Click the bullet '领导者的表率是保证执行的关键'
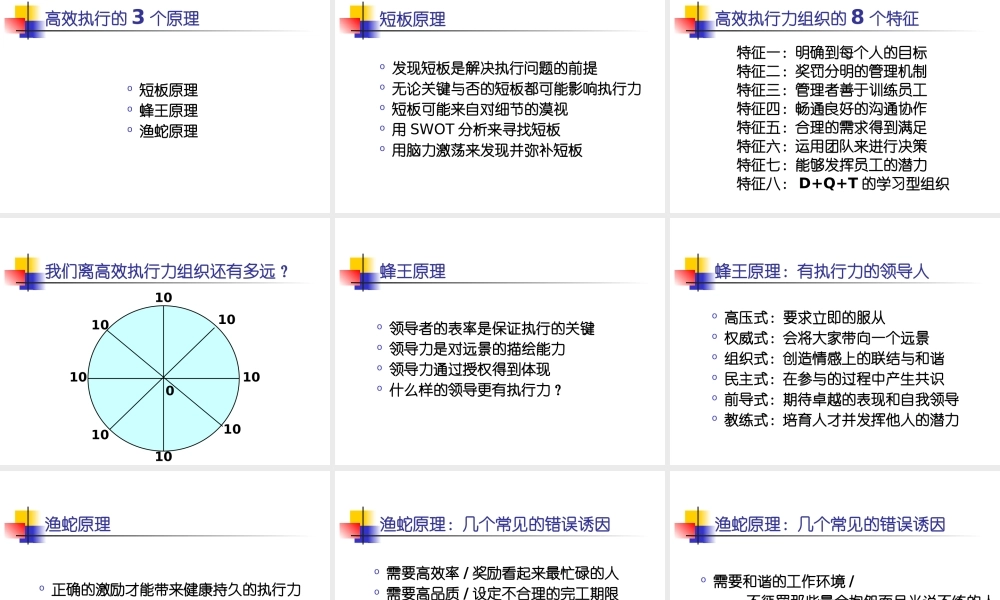Image resolution: width=1000 pixels, height=600 pixels. pos(492,328)
